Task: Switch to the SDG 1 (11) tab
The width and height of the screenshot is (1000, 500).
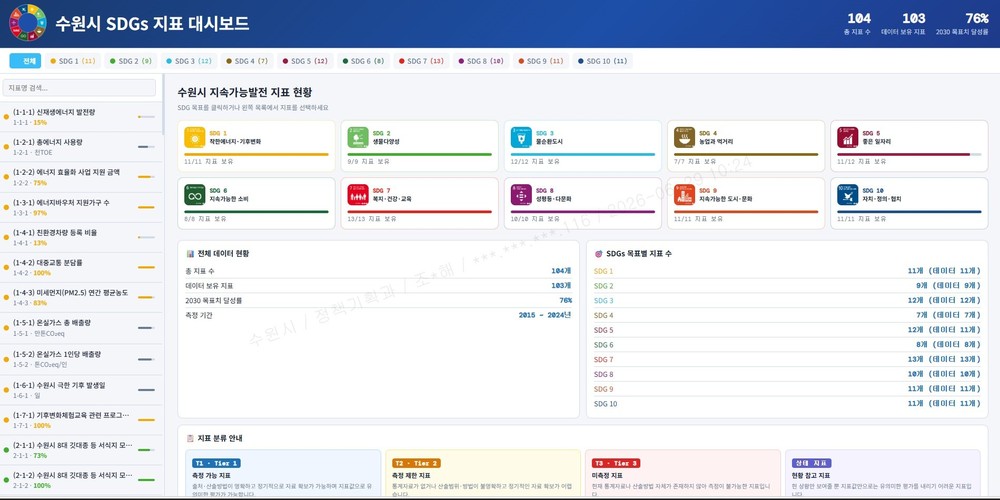Action: (x=73, y=61)
